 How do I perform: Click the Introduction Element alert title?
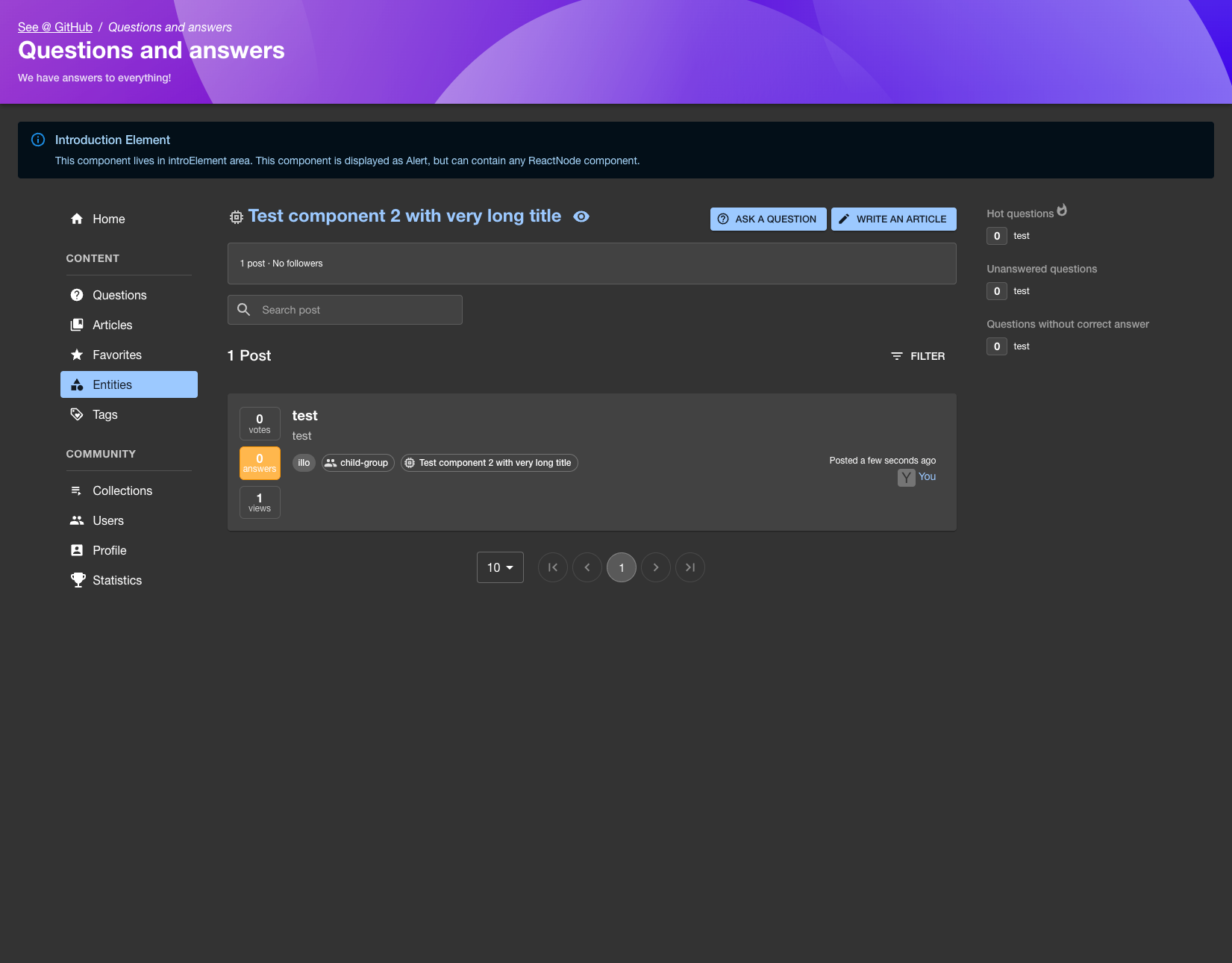click(x=113, y=140)
